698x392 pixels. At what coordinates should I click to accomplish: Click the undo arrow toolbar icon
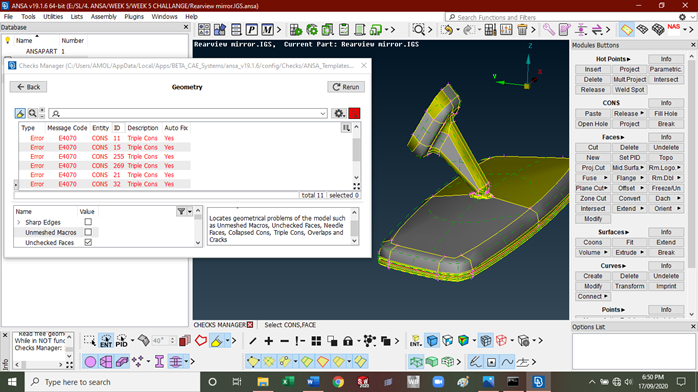[x=447, y=30]
